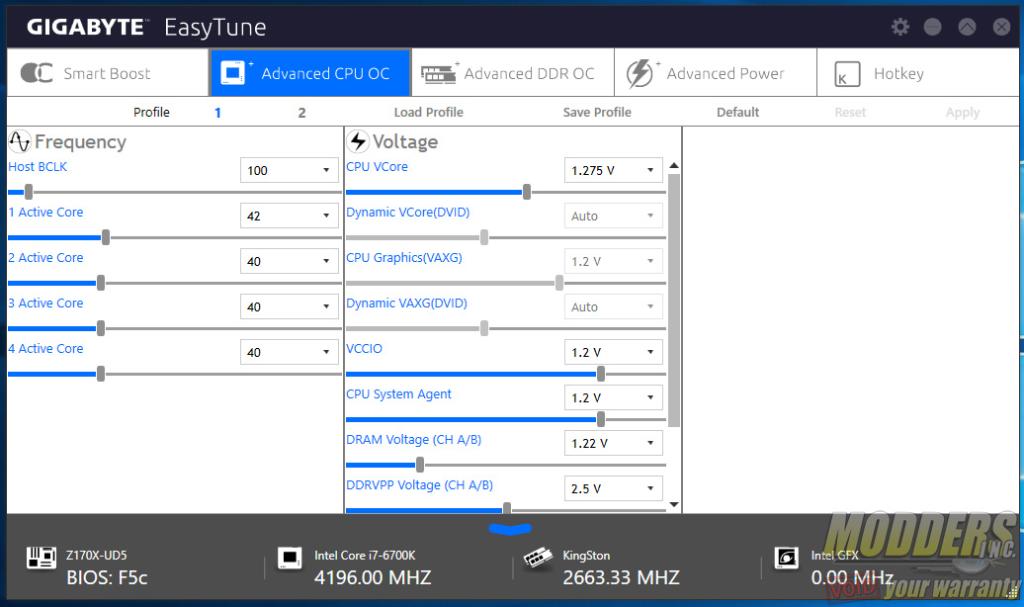Screen dimensions: 1024x607
Task: Select profile number 1
Action: pos(218,112)
